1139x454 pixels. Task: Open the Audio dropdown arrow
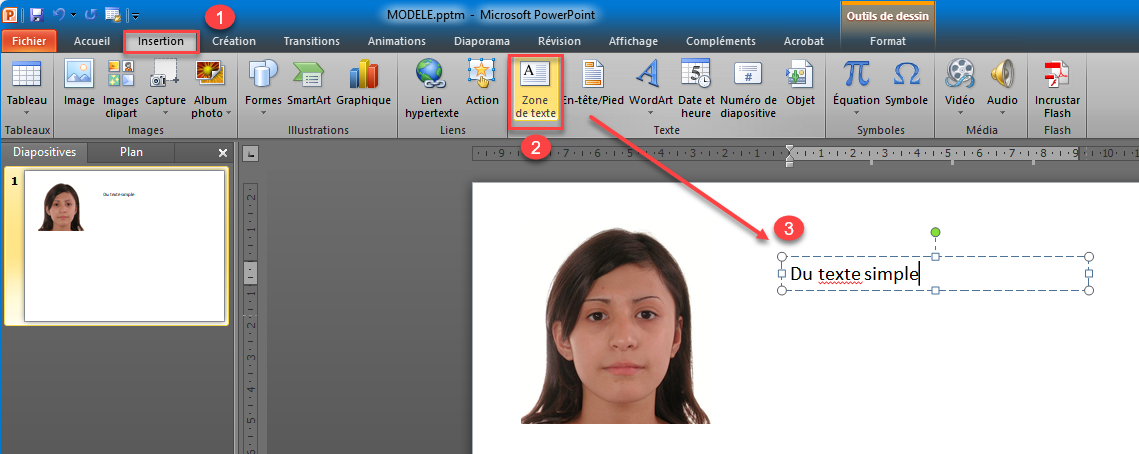1002,113
